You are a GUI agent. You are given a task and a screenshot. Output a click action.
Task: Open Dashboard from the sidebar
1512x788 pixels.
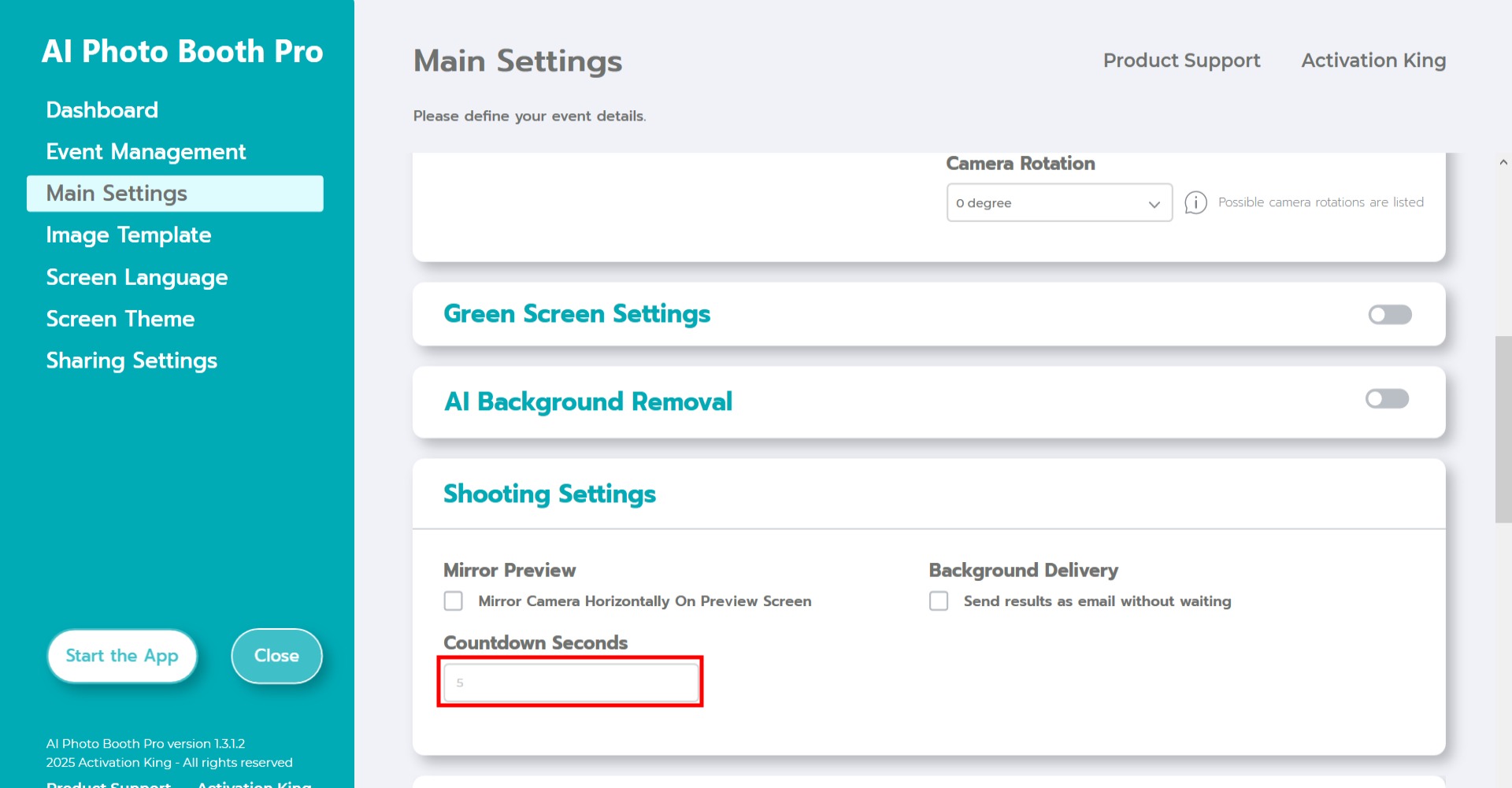pos(102,110)
